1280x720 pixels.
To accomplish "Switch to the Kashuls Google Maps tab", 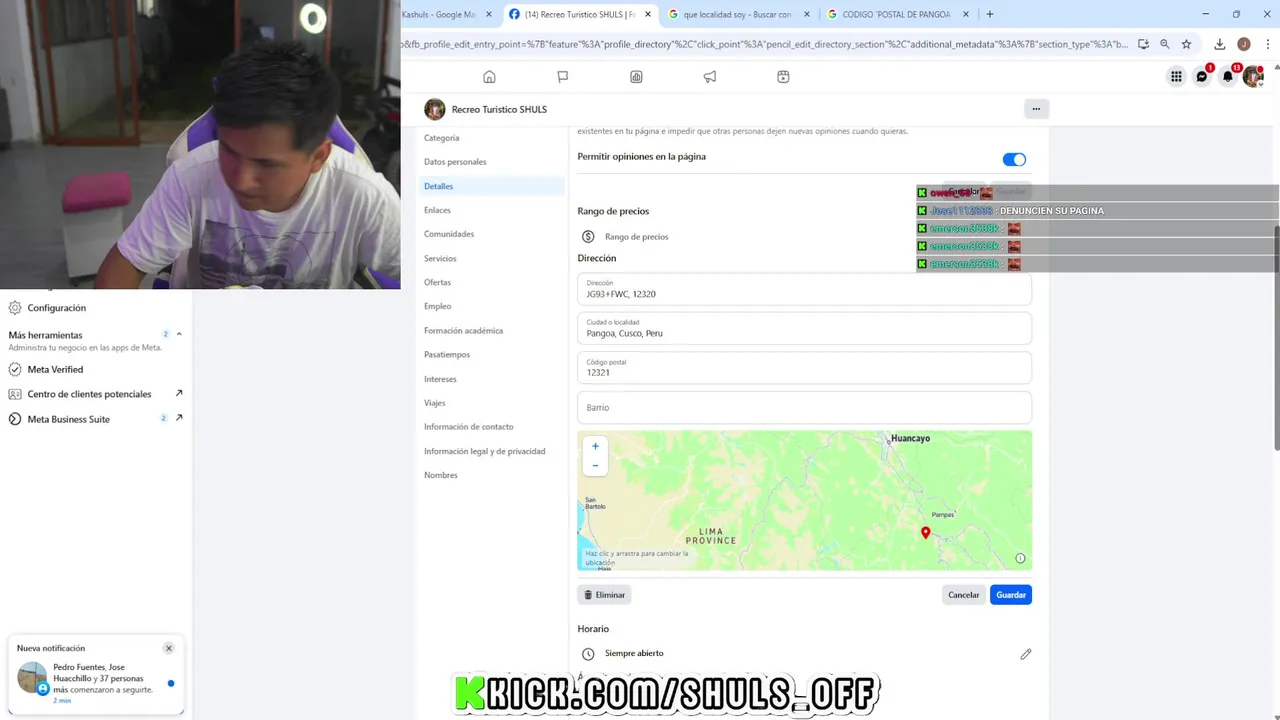I will [438, 14].
